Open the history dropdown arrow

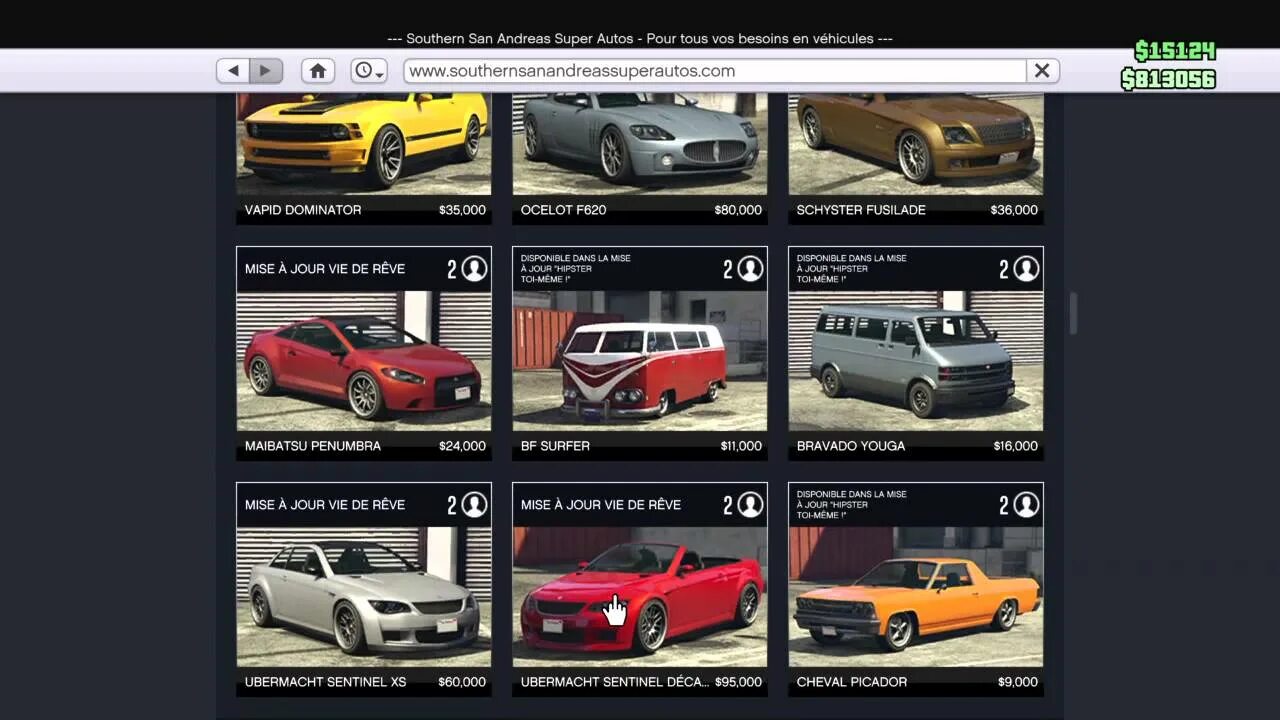pyautogui.click(x=379, y=76)
